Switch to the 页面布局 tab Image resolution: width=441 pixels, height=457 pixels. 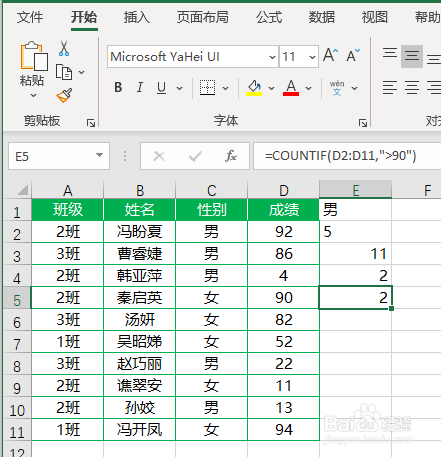tap(203, 17)
